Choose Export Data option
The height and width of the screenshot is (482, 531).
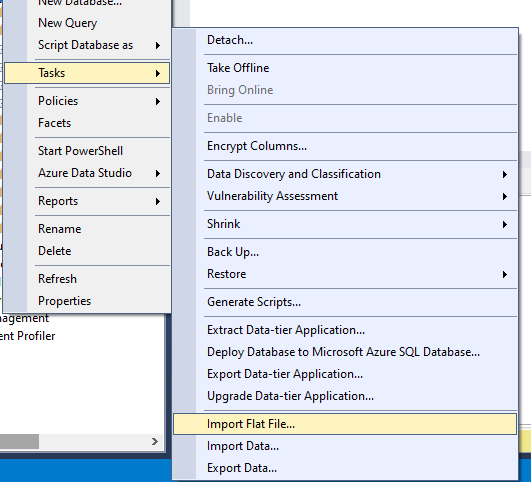tap(345, 468)
